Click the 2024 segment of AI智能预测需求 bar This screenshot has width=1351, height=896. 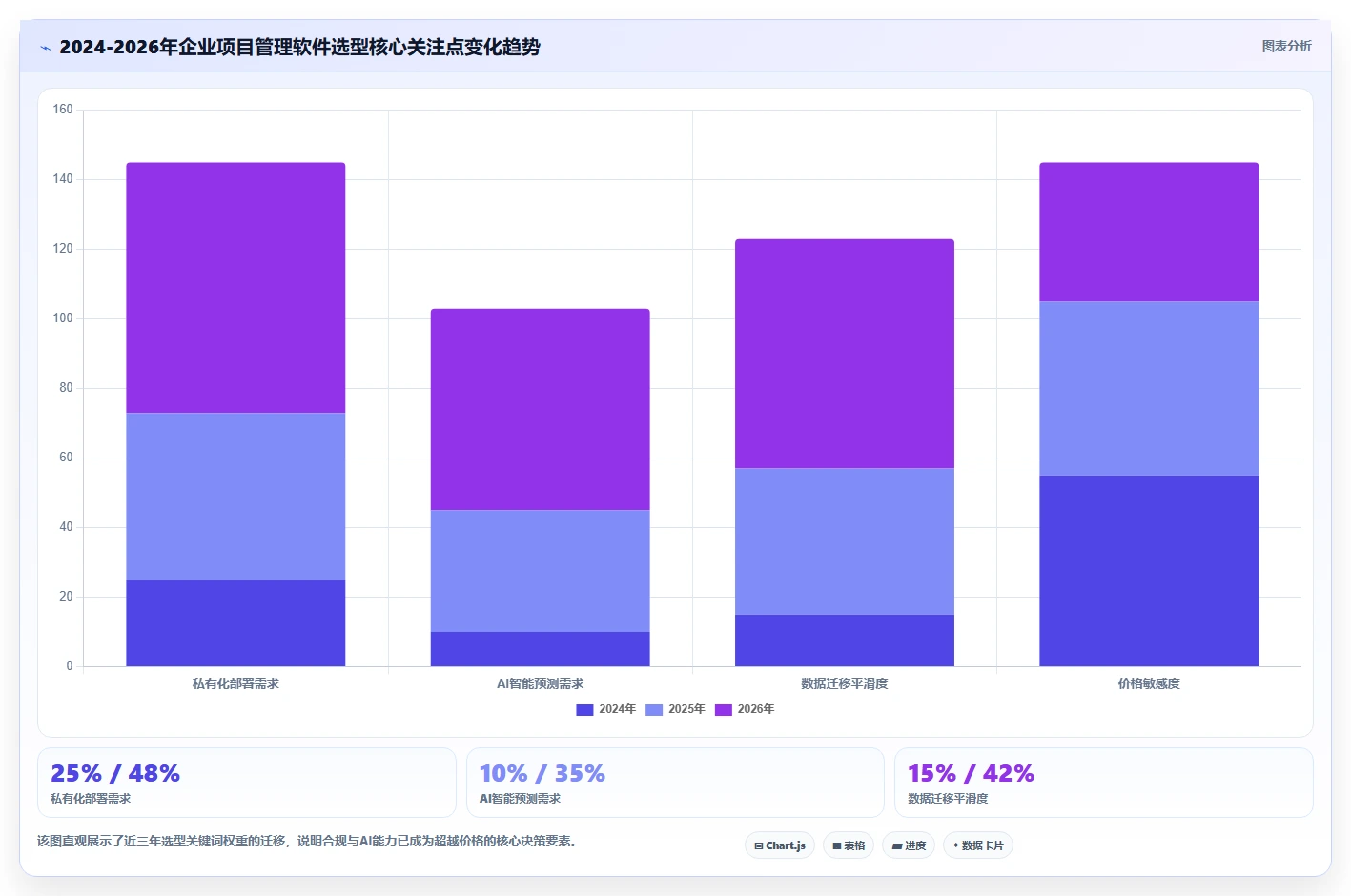[540, 649]
